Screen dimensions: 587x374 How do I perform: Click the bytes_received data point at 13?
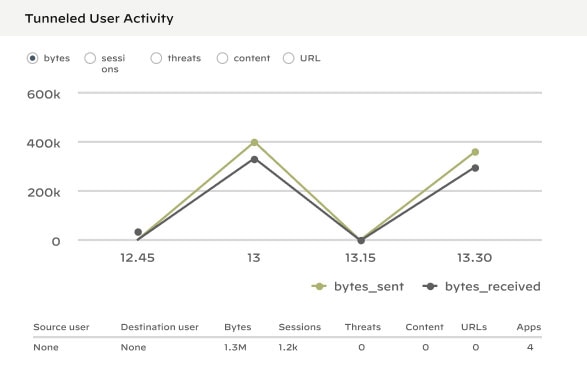(254, 159)
